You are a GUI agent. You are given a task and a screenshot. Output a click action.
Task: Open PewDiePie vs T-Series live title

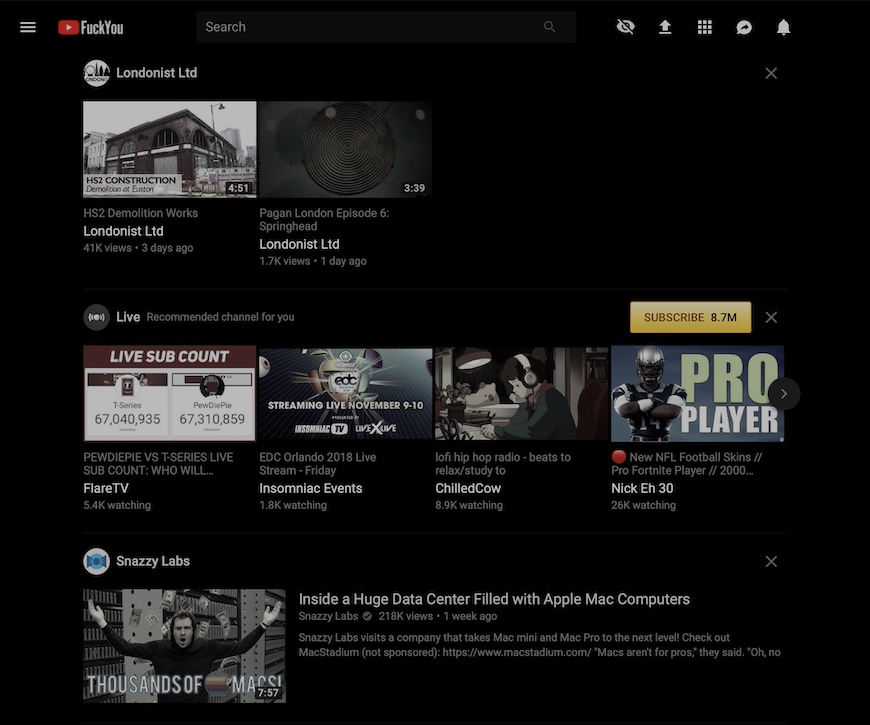click(158, 464)
